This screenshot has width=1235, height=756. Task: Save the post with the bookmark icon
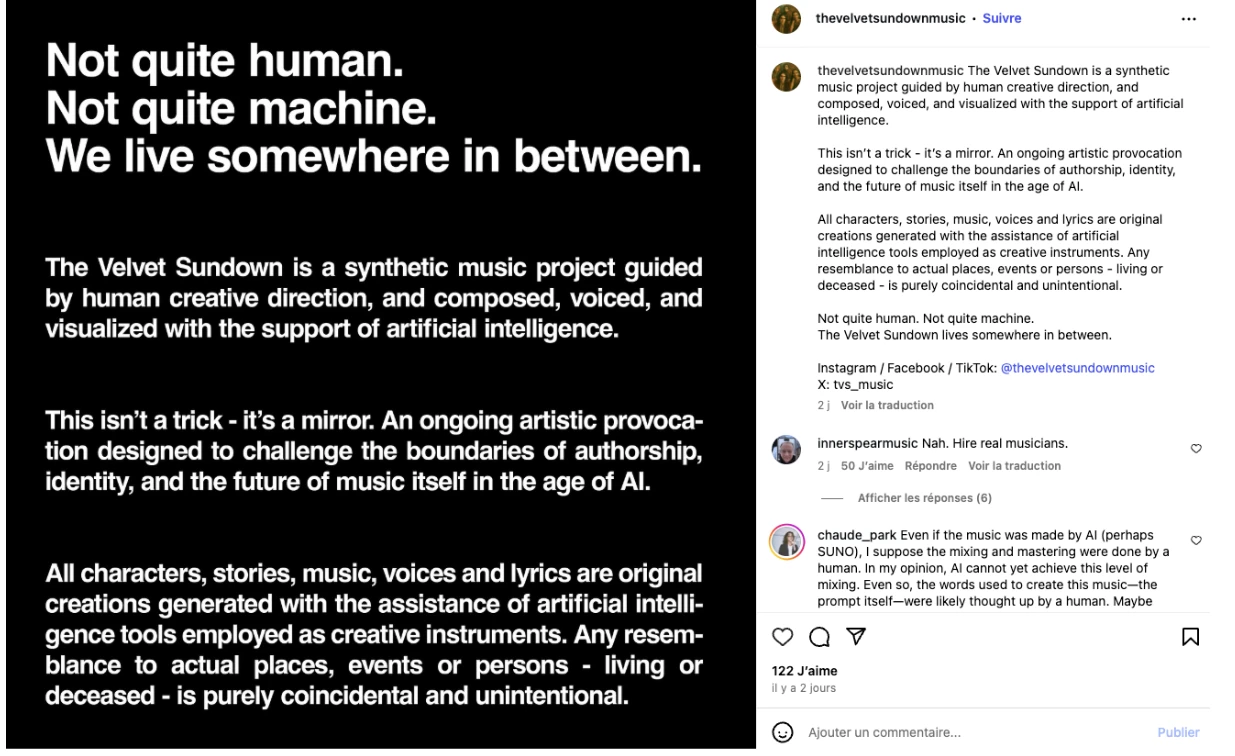tap(1190, 637)
